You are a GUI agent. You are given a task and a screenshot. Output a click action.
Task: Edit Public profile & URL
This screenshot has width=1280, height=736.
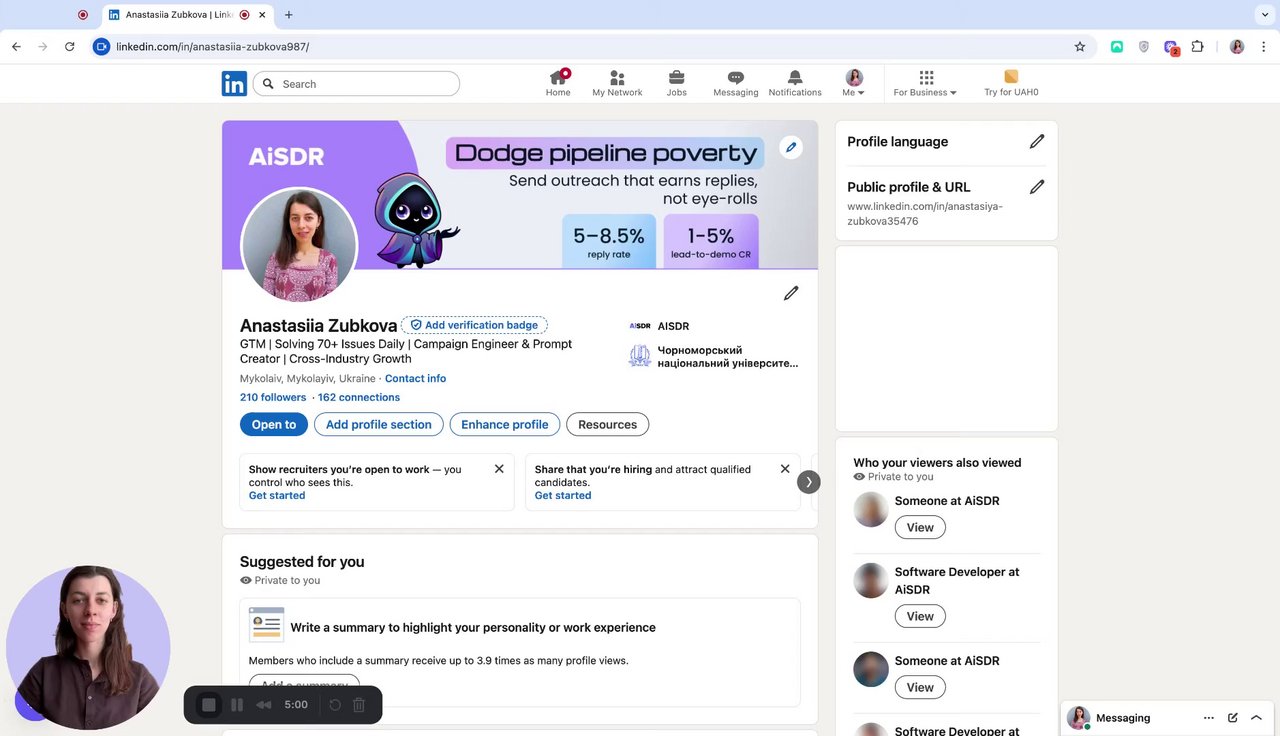pyautogui.click(x=1037, y=186)
